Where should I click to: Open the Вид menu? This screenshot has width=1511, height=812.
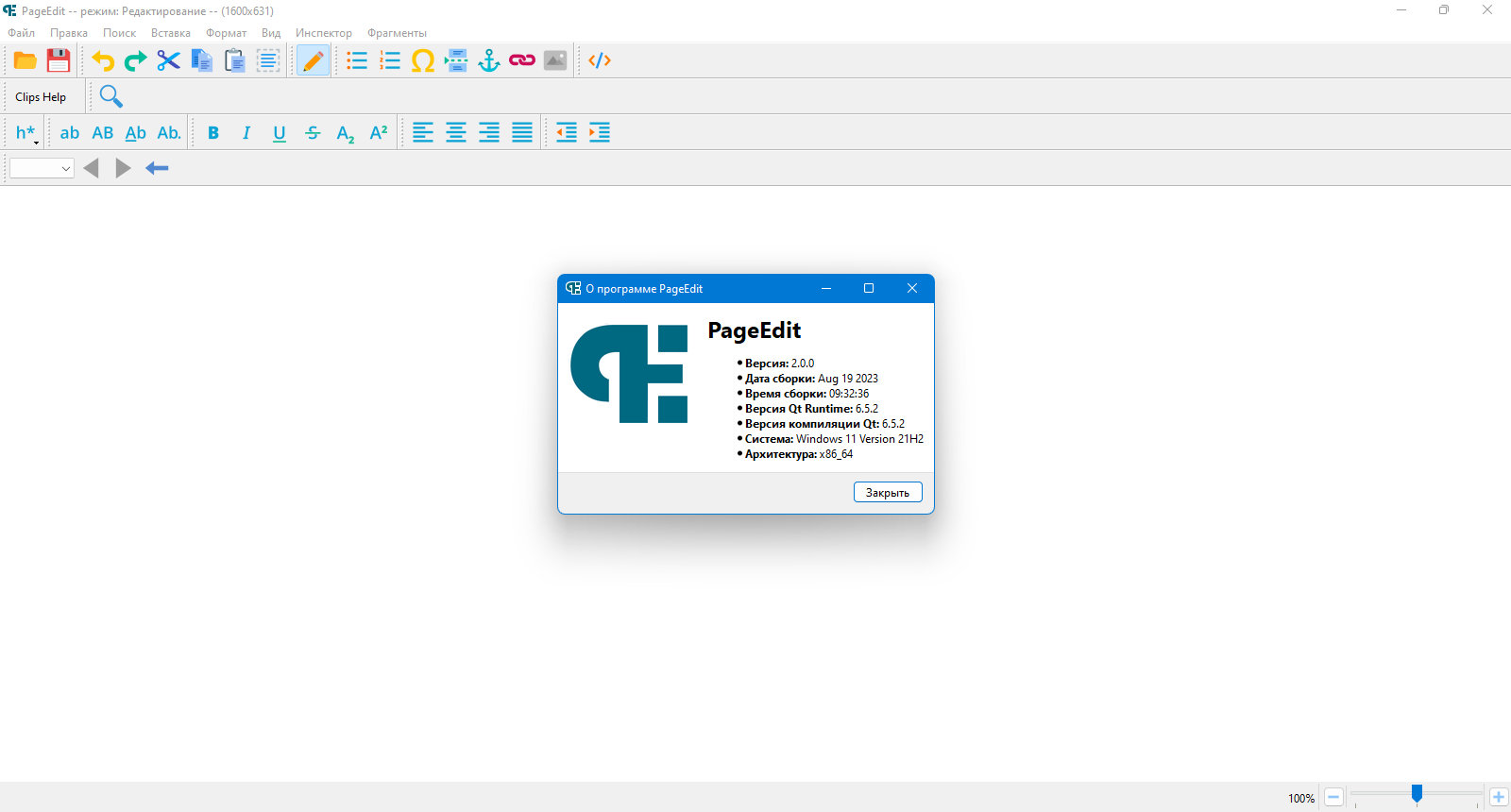[271, 33]
